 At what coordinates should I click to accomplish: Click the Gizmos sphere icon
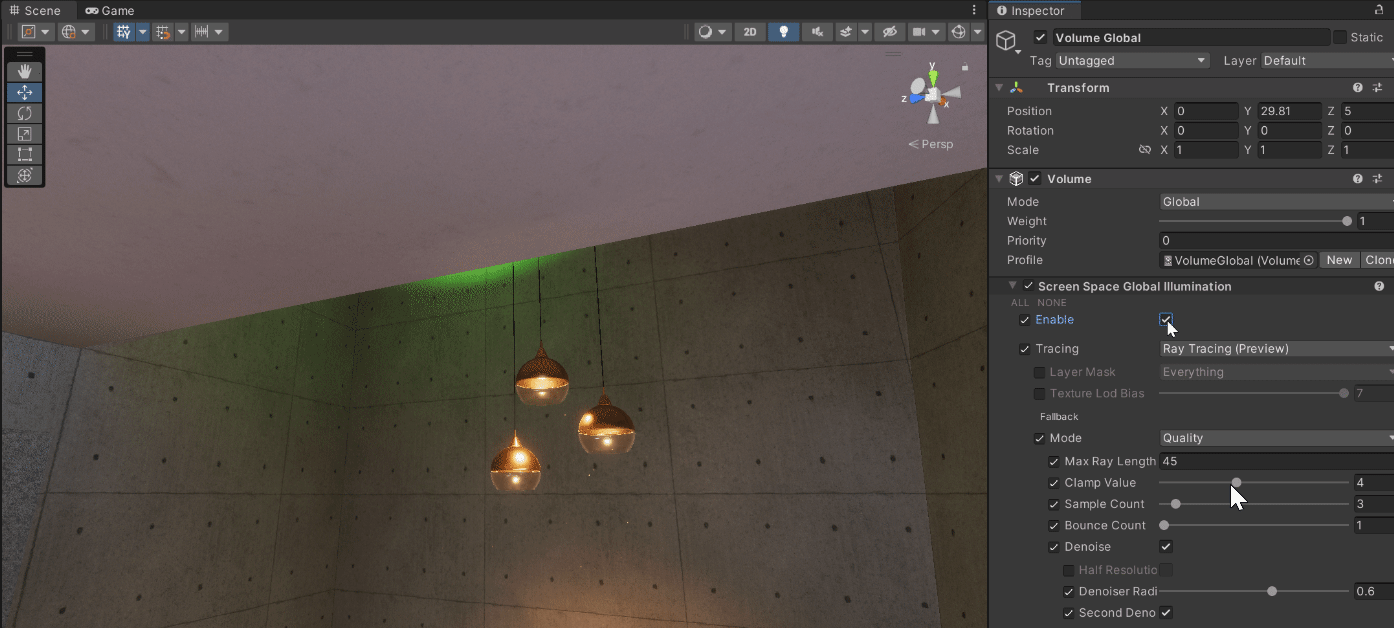pos(959,32)
